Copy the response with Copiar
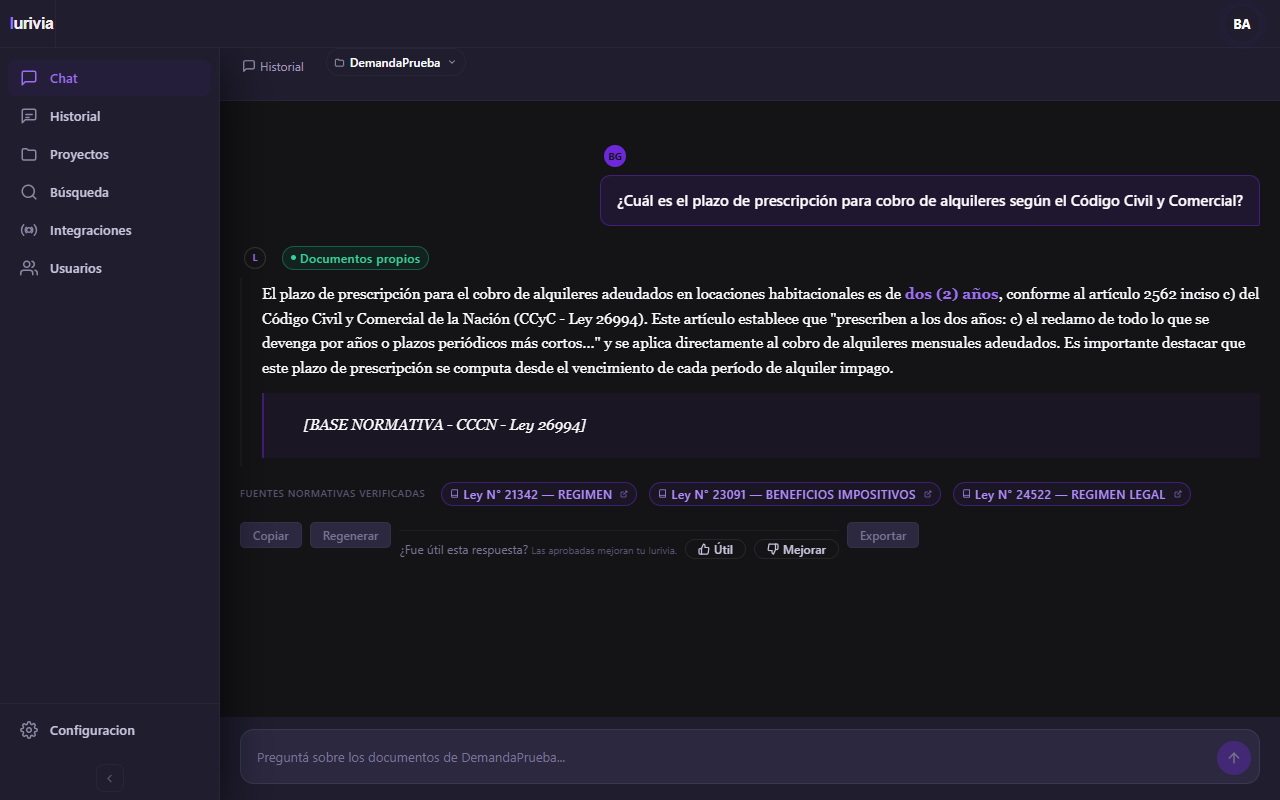Screen dimensions: 1280x800 click(271, 535)
